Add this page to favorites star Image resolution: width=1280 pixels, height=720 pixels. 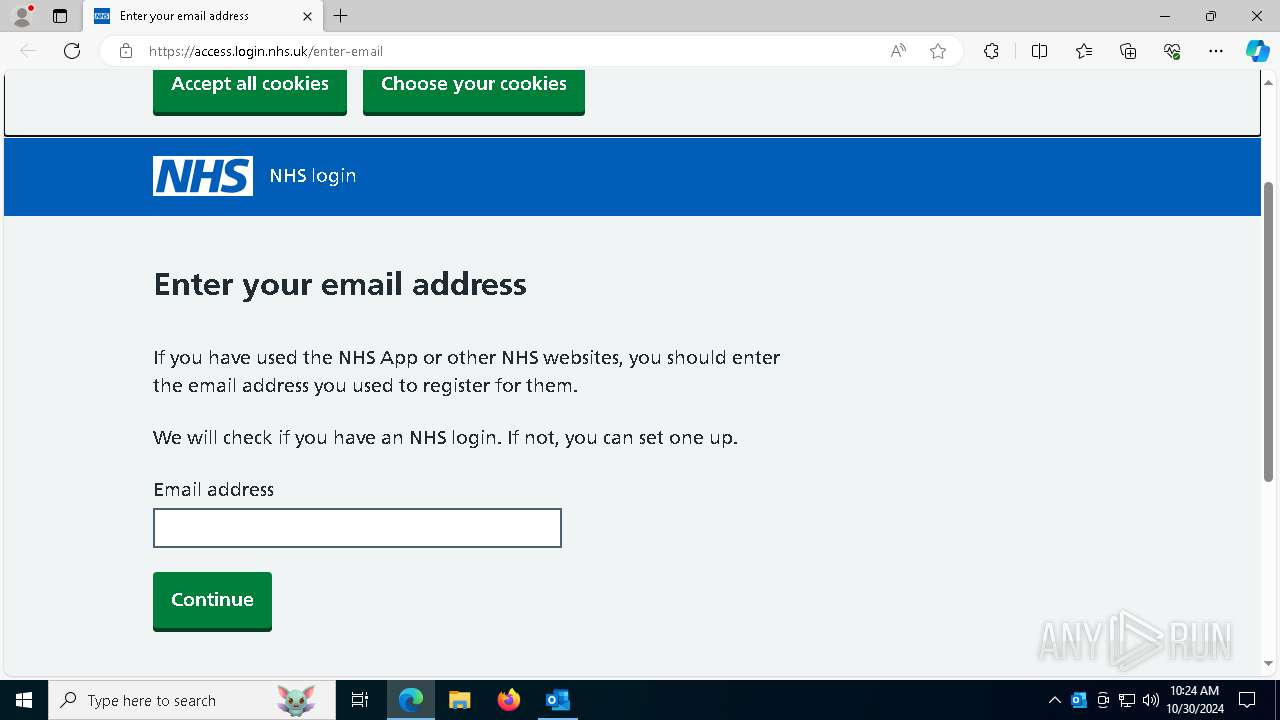[x=938, y=51]
